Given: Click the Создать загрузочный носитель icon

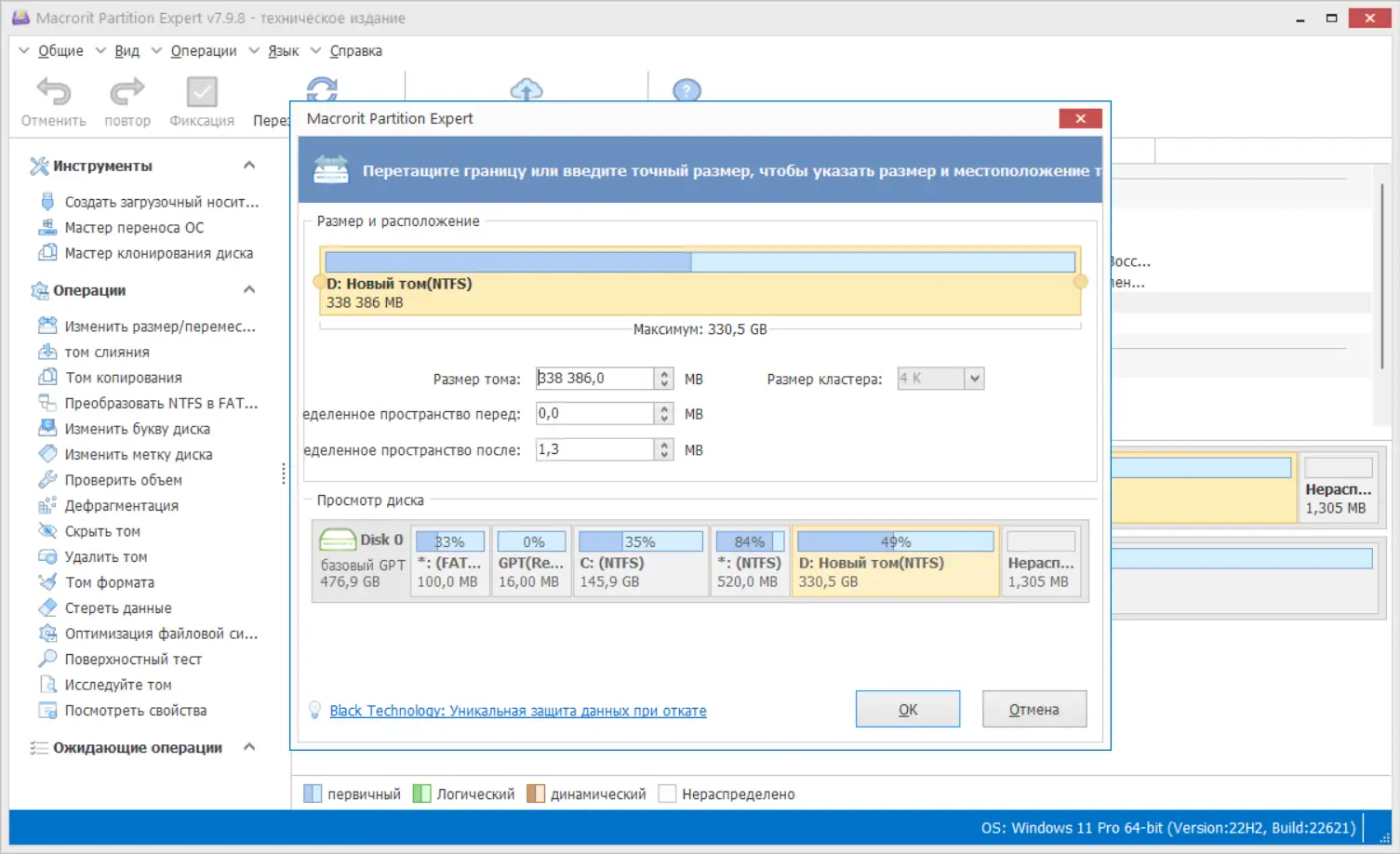Looking at the screenshot, I should pyautogui.click(x=47, y=202).
